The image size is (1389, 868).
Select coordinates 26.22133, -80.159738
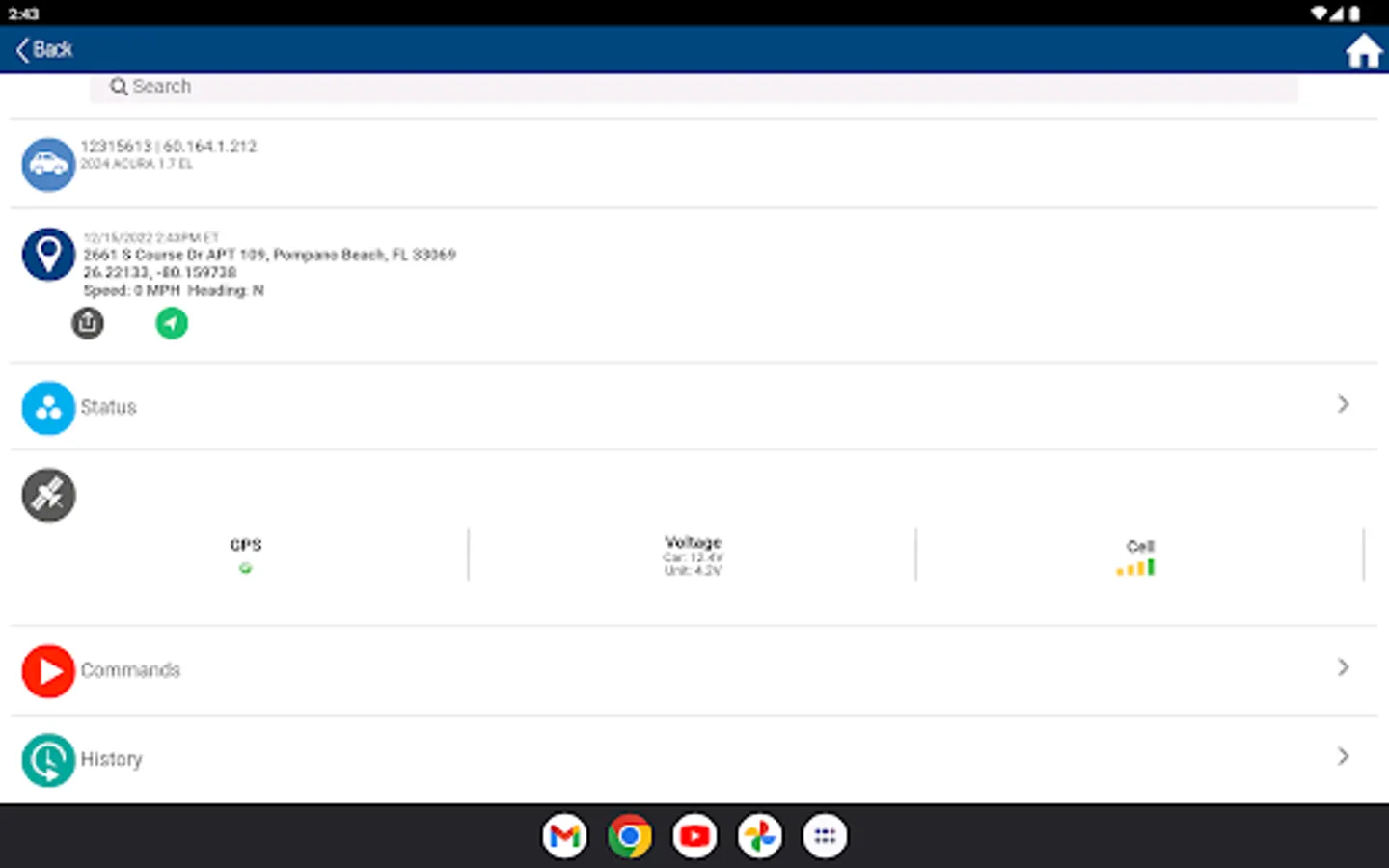159,272
